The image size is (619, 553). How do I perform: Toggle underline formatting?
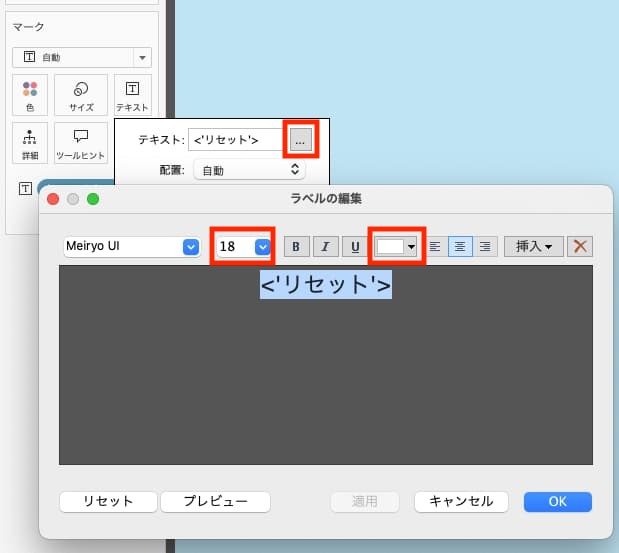pos(354,246)
